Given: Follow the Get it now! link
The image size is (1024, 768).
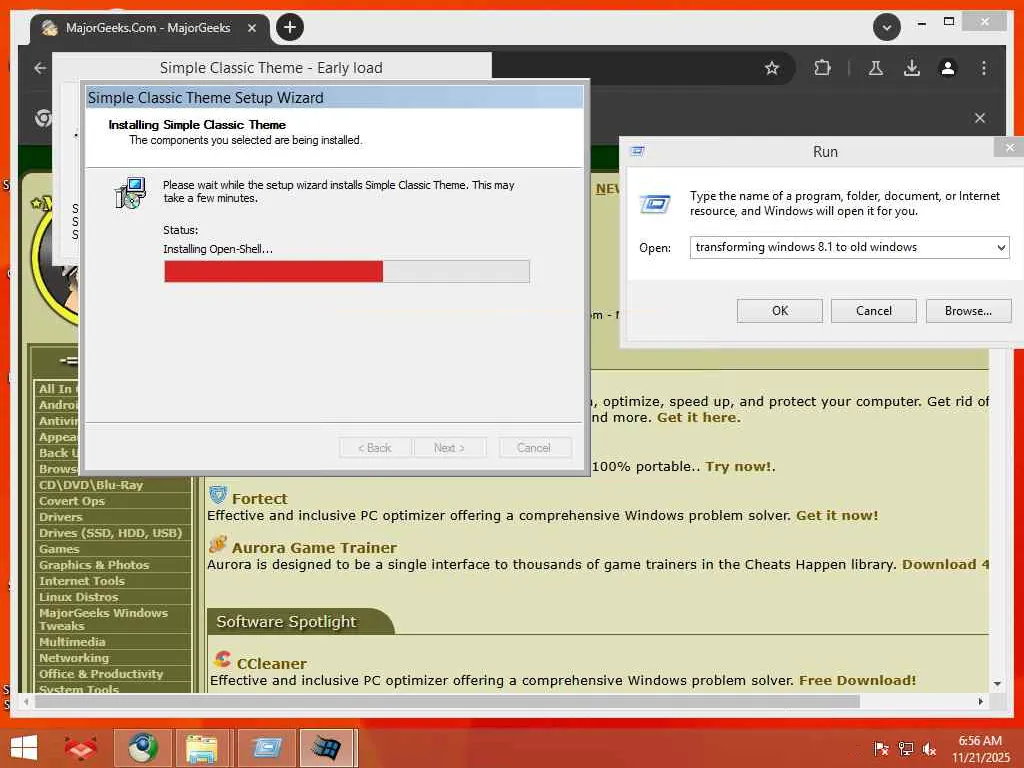Looking at the screenshot, I should point(837,515).
